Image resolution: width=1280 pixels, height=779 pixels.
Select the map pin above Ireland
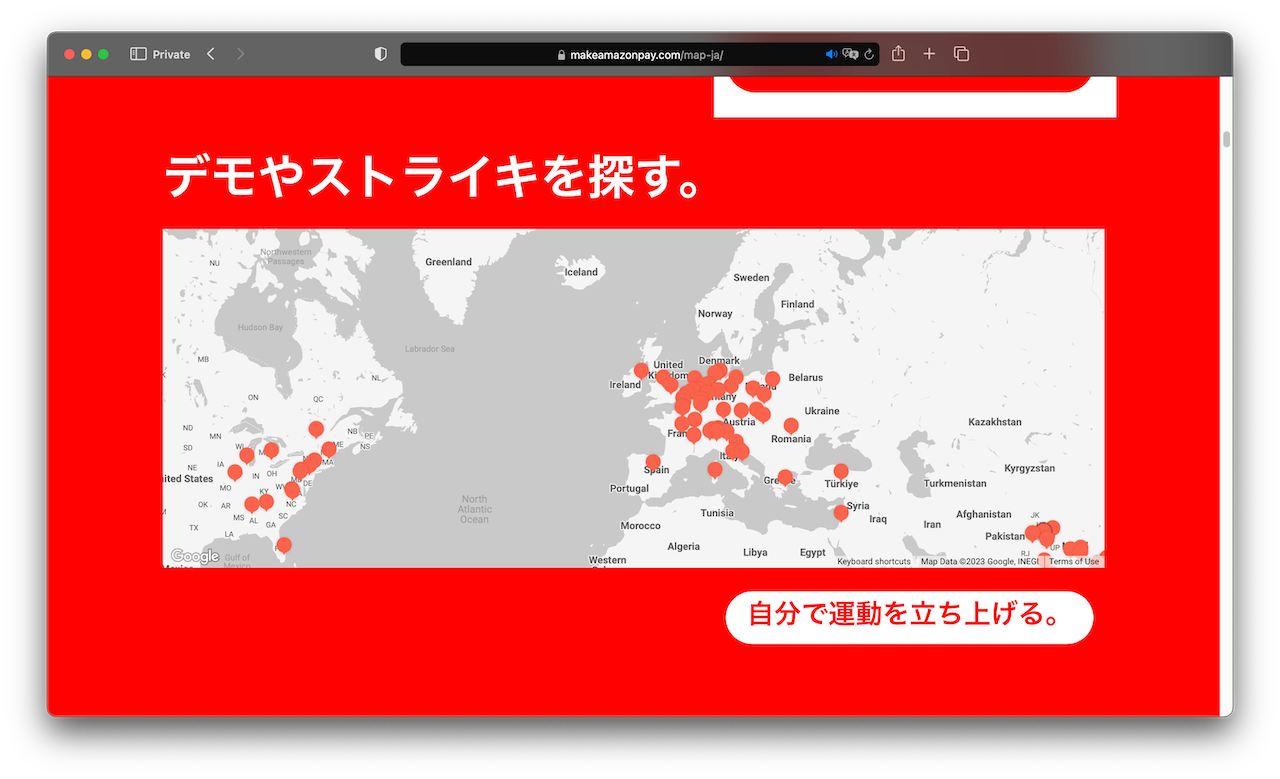point(641,372)
